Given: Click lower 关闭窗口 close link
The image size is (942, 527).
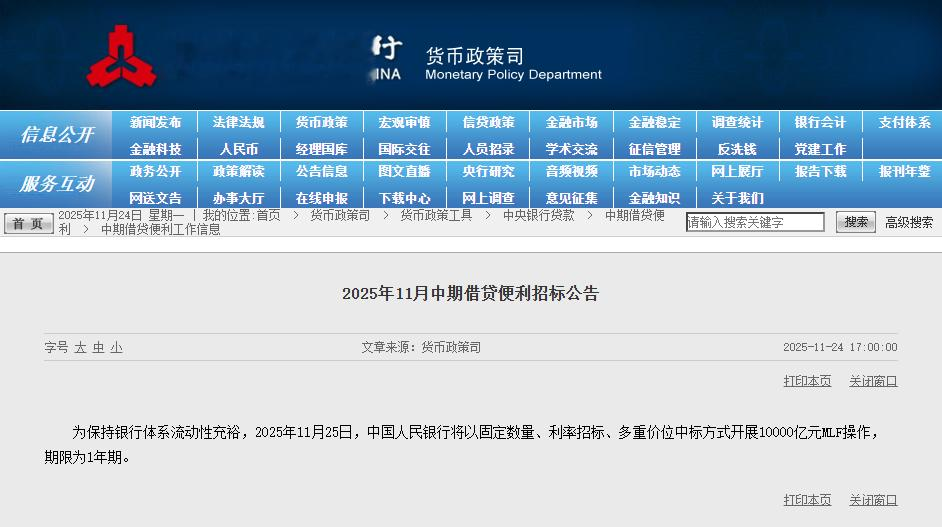Looking at the screenshot, I should point(873,500).
